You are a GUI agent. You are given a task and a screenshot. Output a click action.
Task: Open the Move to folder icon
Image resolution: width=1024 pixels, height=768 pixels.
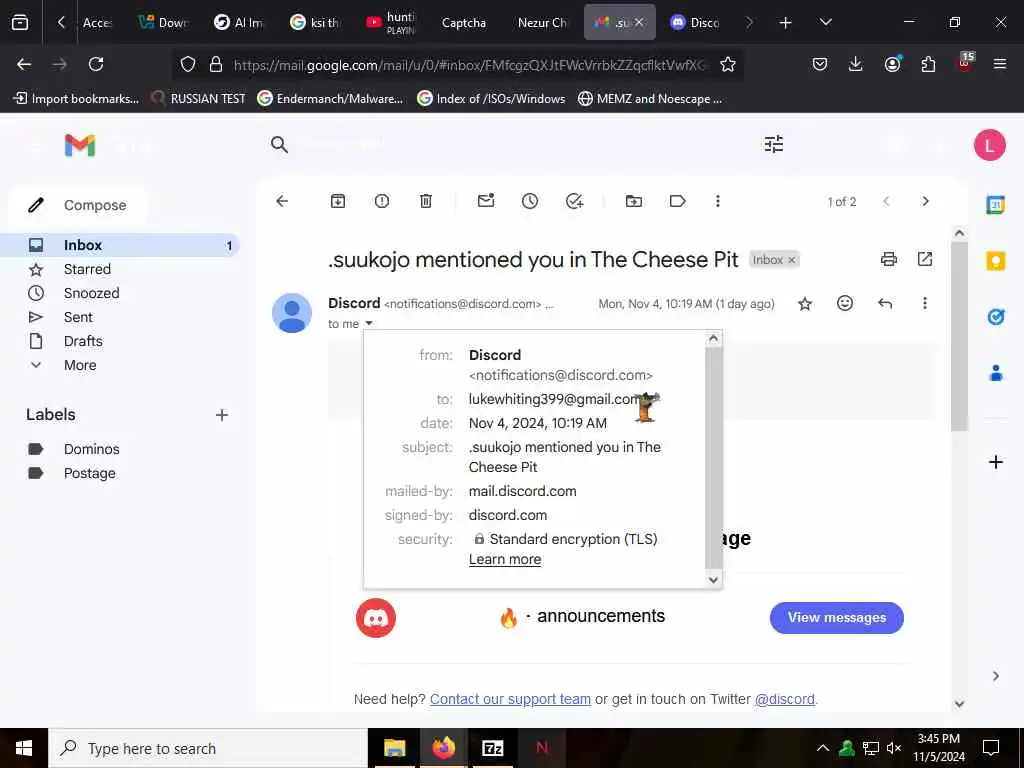[633, 201]
